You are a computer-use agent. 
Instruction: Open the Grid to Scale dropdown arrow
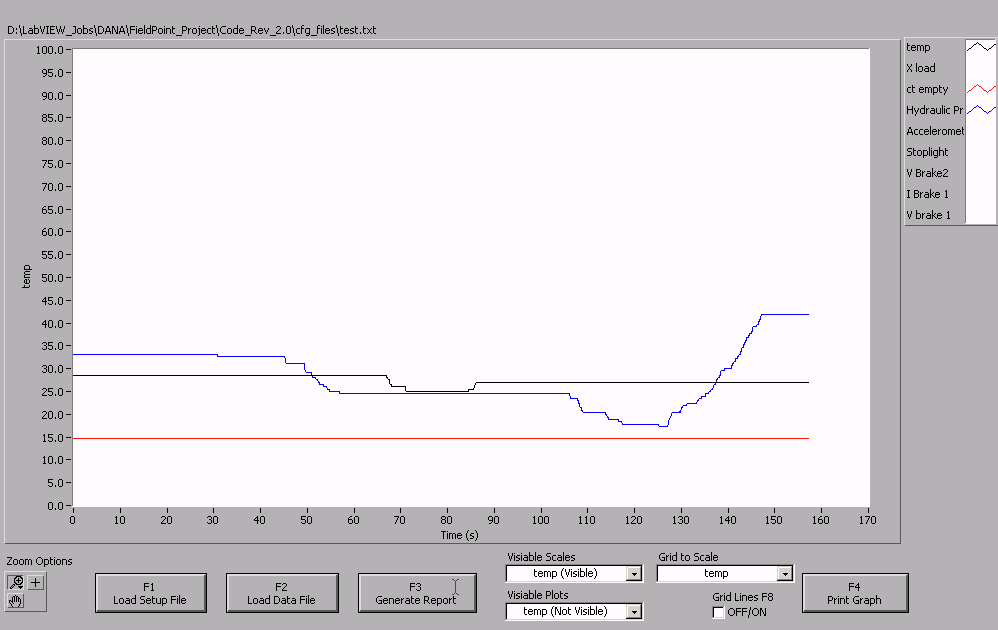785,574
